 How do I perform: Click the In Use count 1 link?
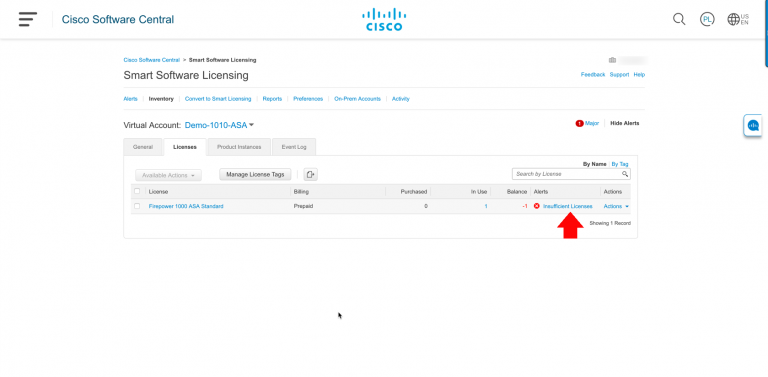coord(486,206)
